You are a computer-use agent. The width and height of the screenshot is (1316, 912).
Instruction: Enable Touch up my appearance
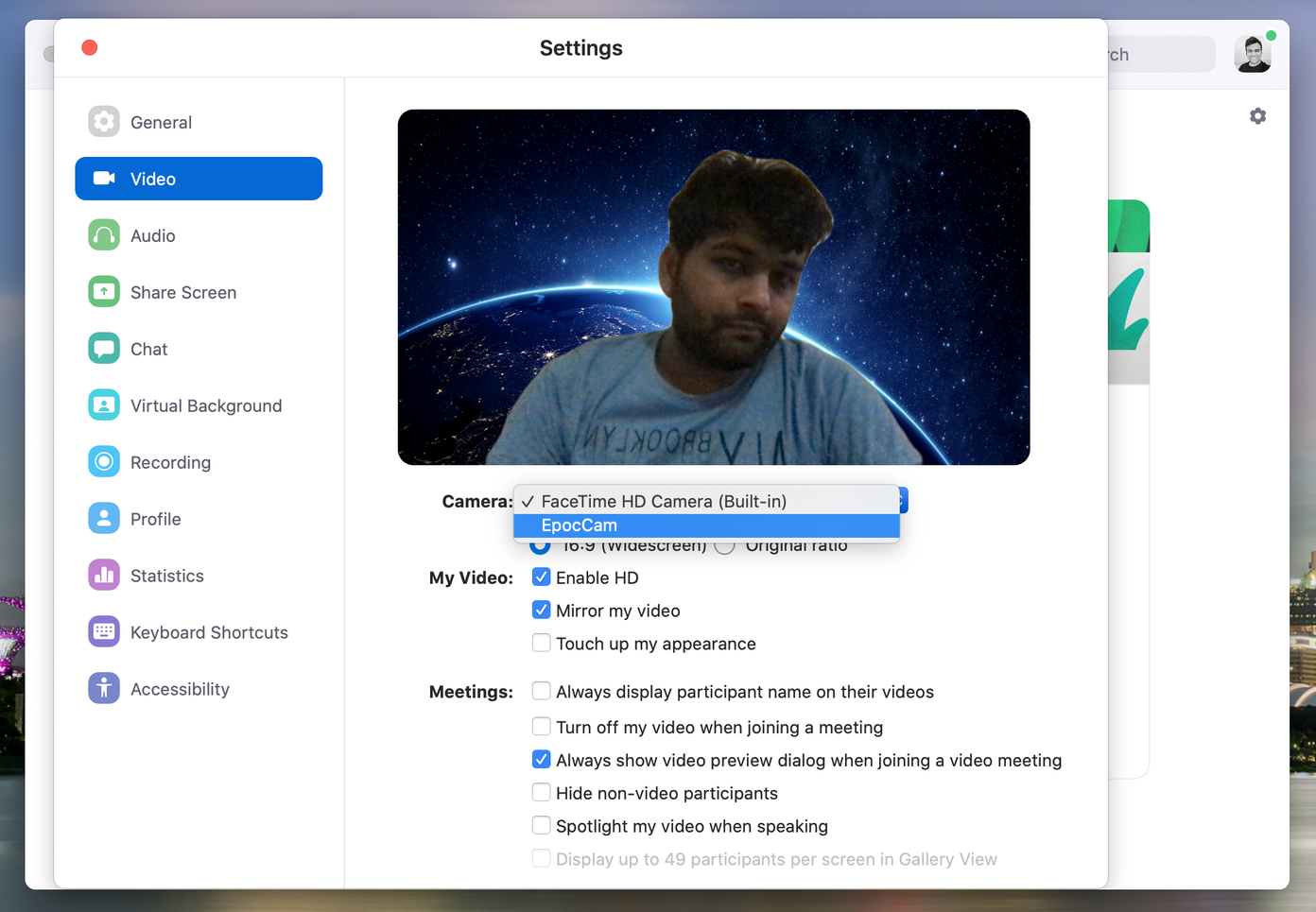tap(541, 643)
